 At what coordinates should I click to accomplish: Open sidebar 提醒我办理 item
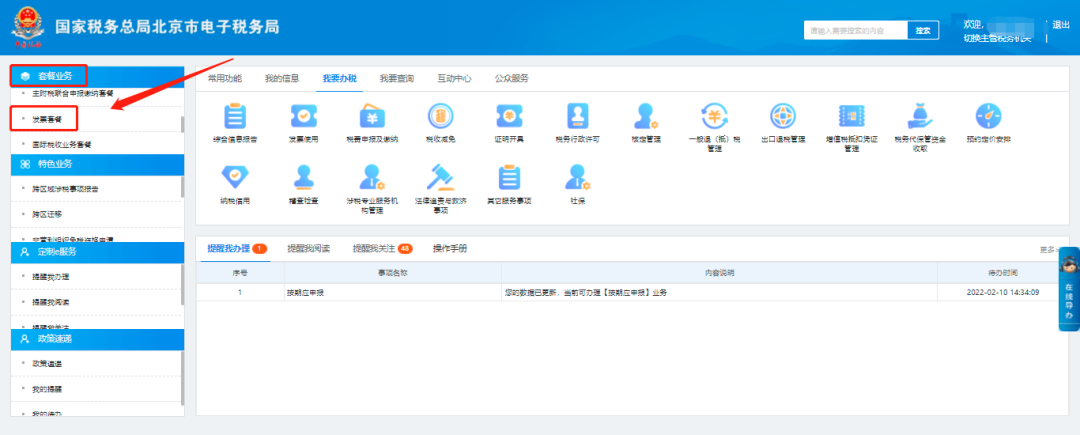click(50, 276)
